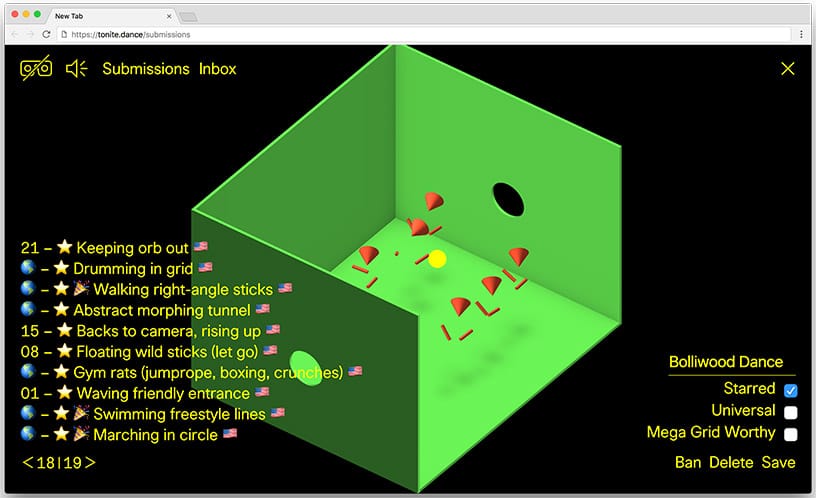This screenshot has height=498, width=816.
Task: Switch to the Inbox tab
Action: click(x=217, y=69)
